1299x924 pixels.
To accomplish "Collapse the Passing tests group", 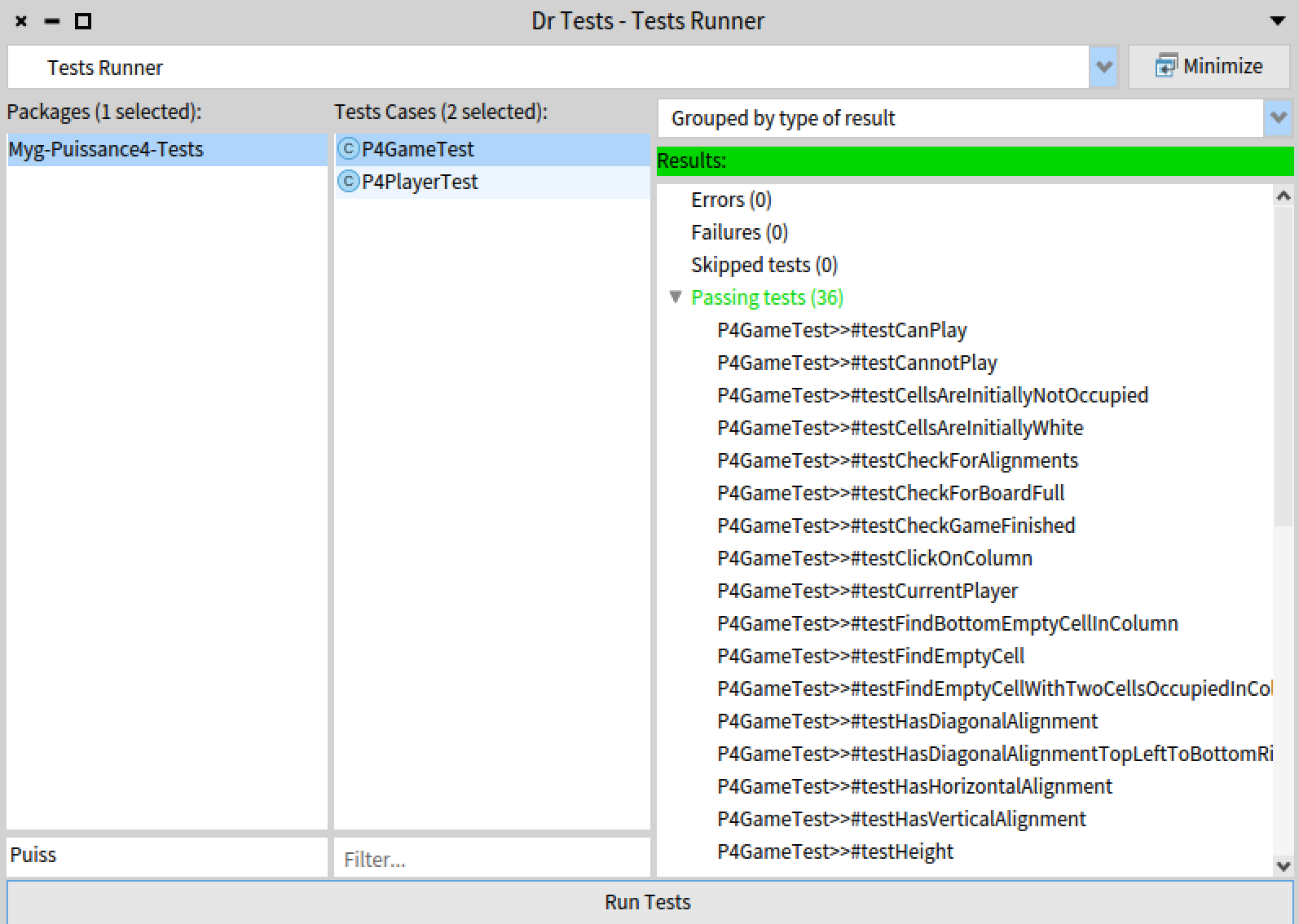I will click(x=676, y=297).
